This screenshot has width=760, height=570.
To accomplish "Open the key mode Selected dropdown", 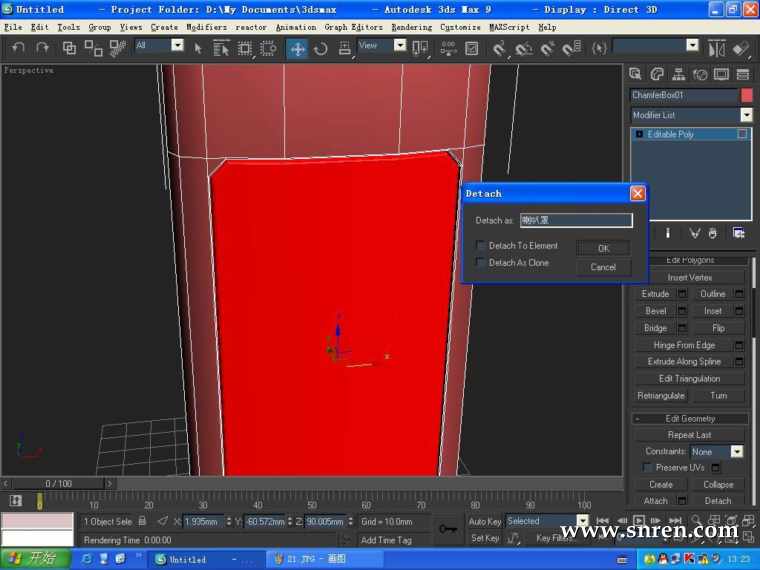I will point(583,521).
